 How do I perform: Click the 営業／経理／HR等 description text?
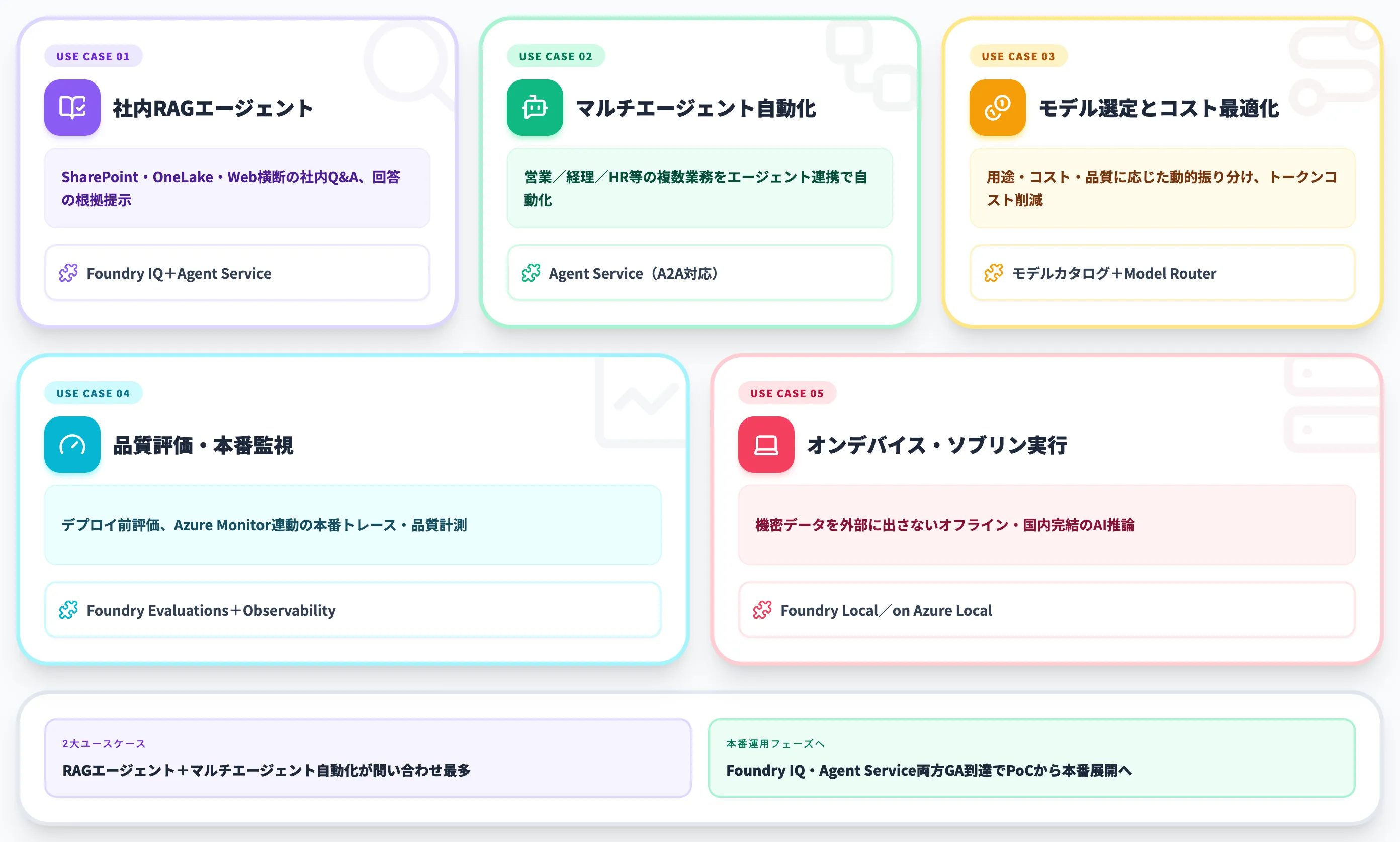click(695, 189)
